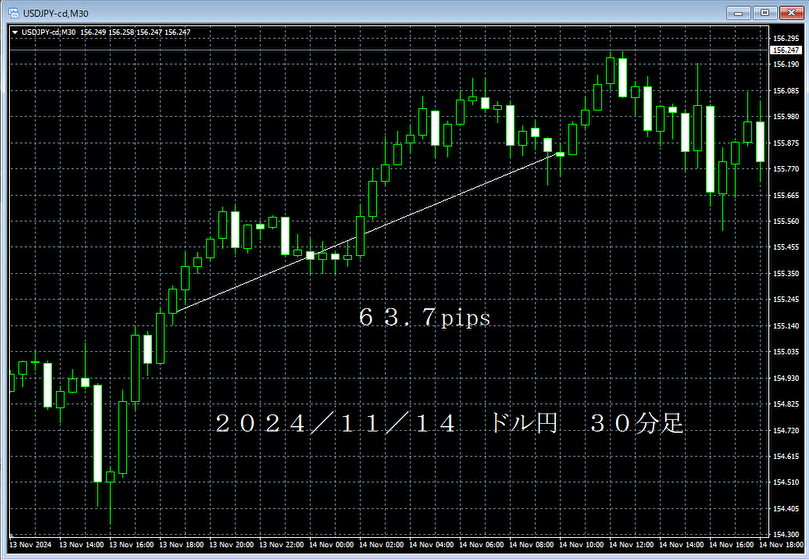The image size is (809, 560).
Task: Click time axis label 13 Nov 14:00
Action: (82, 545)
